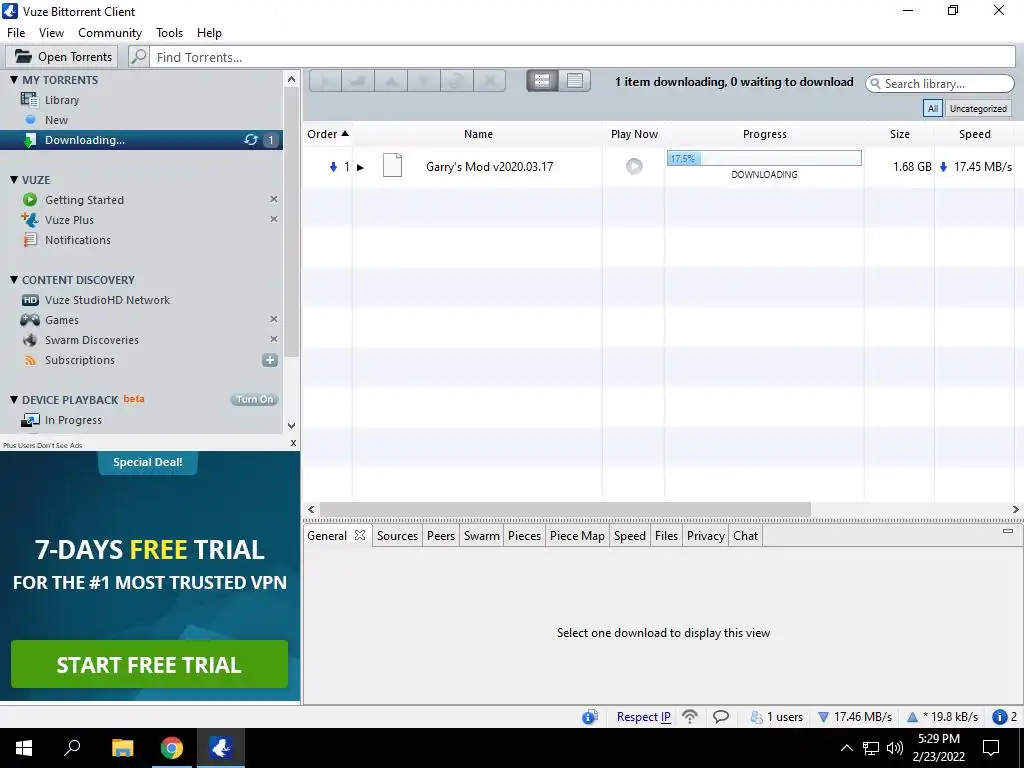Minimize the bottom details panel
Viewport: 1024px width, 768px height.
pos(1008,531)
